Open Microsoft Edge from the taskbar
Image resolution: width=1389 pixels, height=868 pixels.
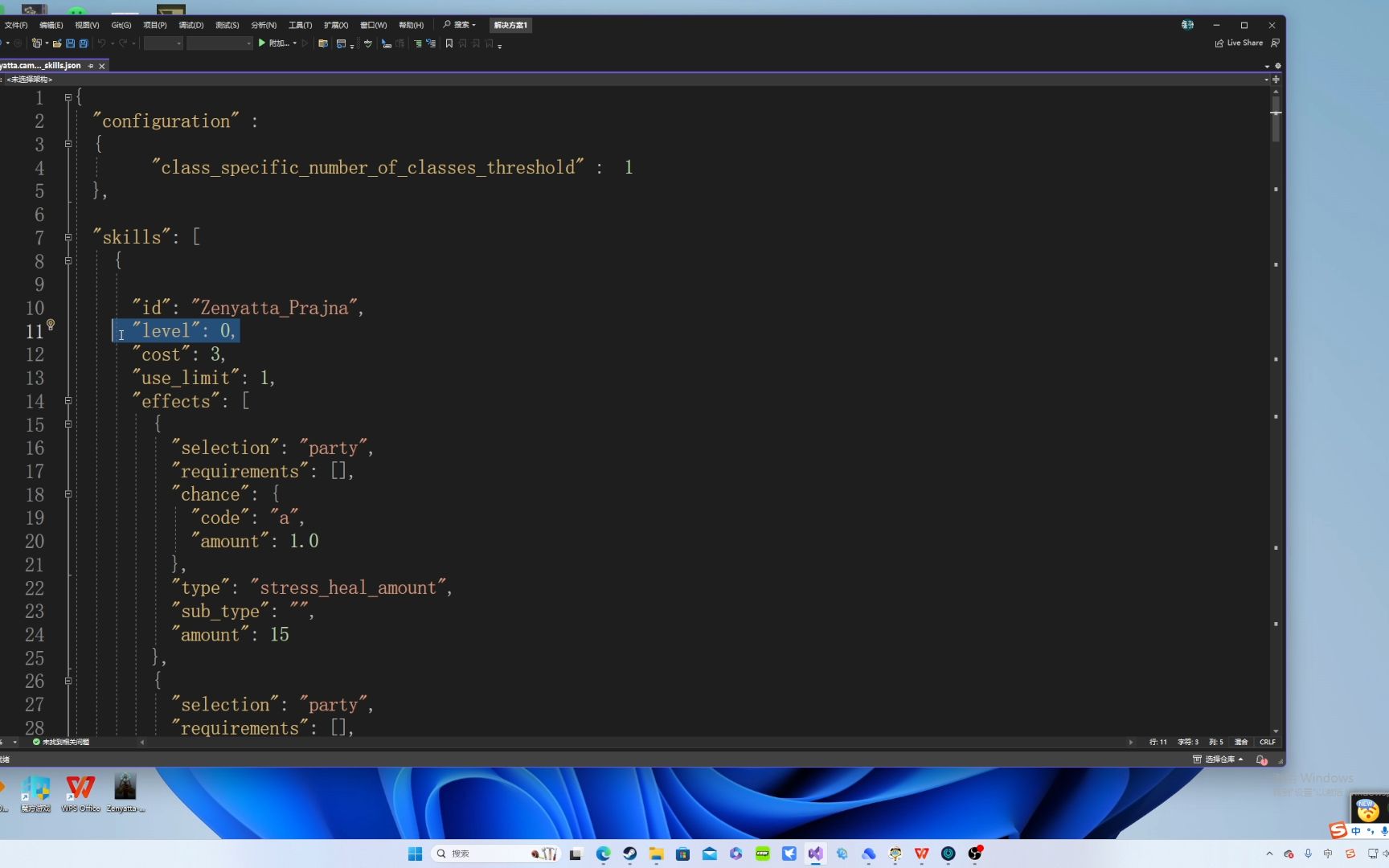(604, 854)
